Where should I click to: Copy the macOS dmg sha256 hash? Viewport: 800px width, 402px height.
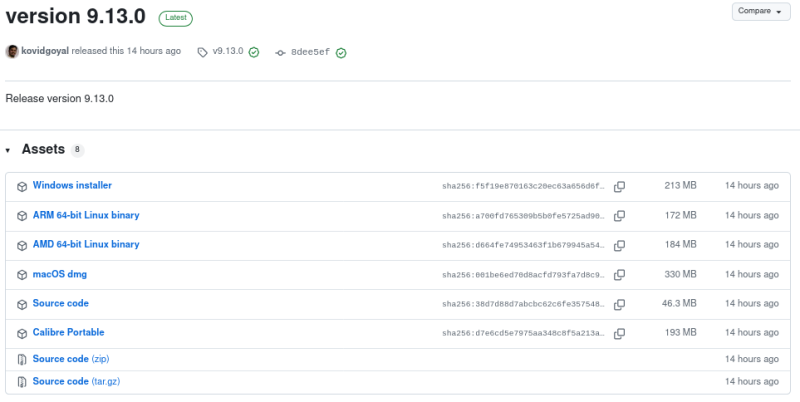619,274
